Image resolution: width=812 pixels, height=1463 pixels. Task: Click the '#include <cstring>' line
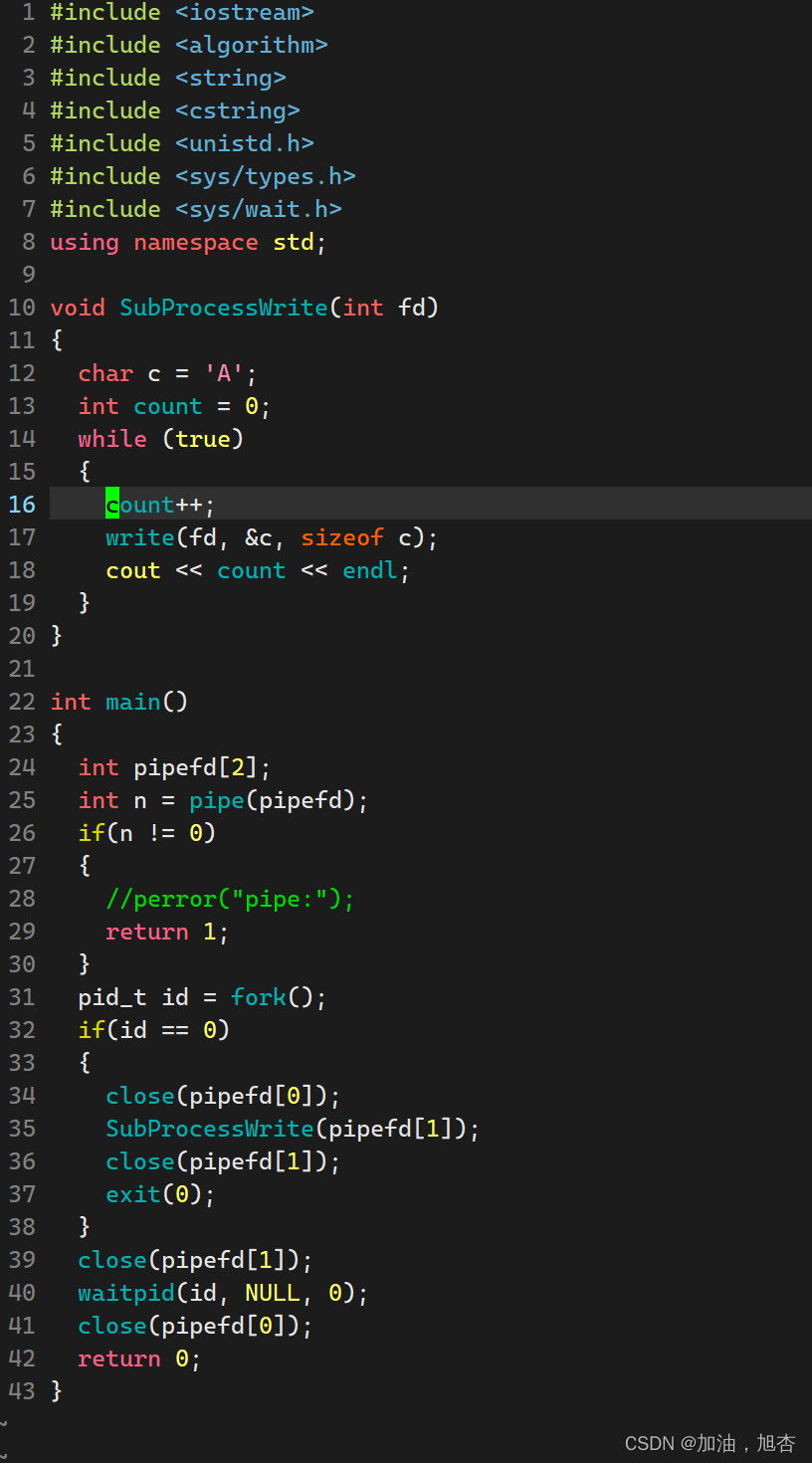pos(175,111)
